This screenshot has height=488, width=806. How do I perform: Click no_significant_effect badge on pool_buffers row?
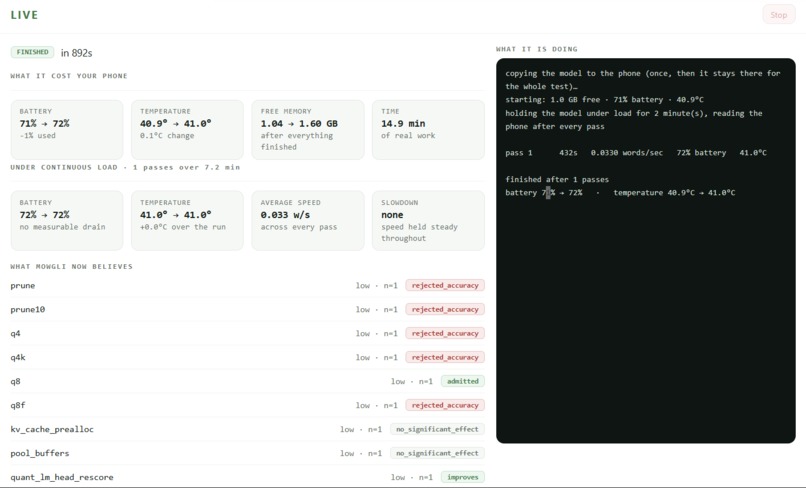pyautogui.click(x=437, y=453)
